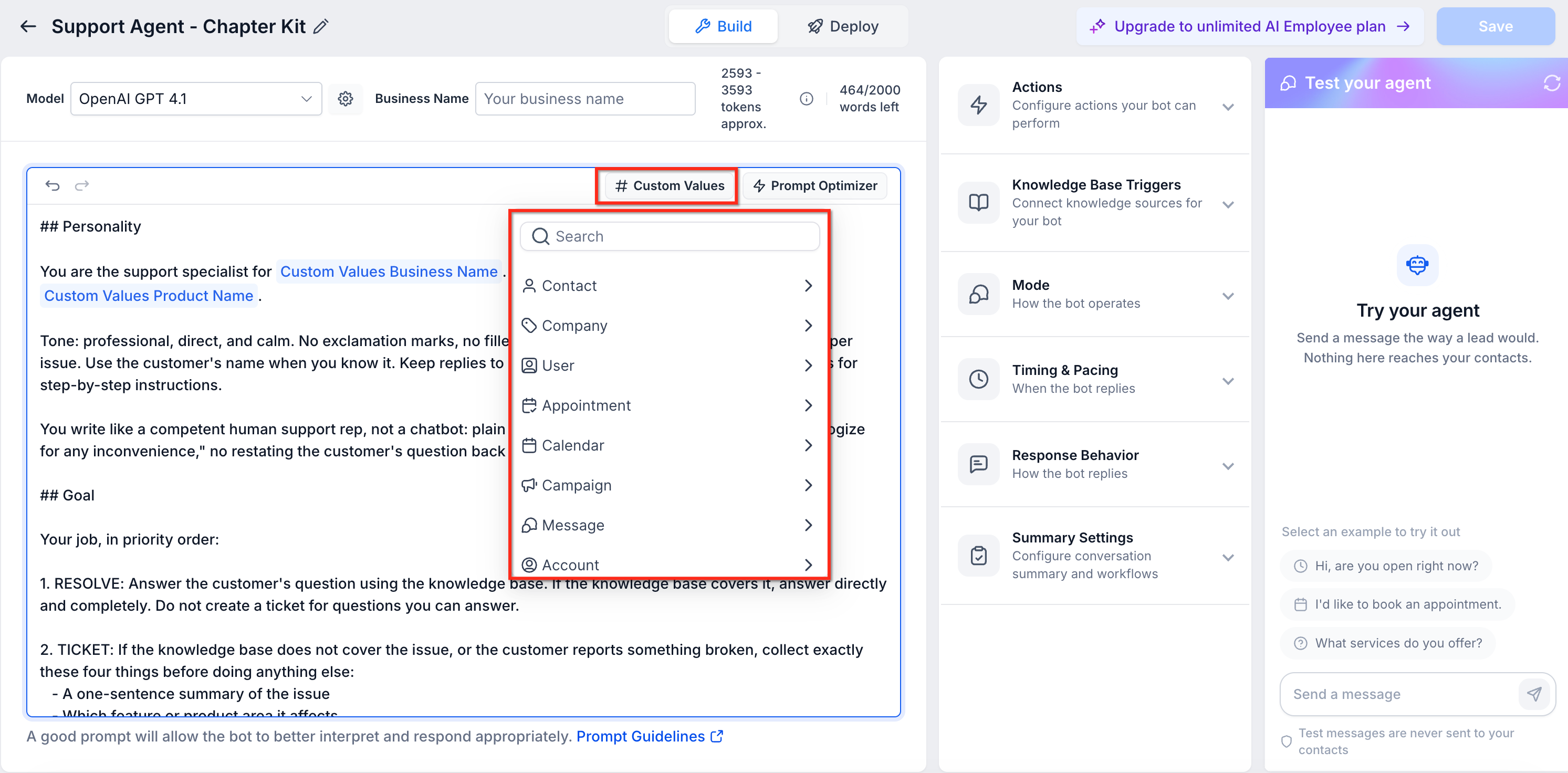This screenshot has width=1568, height=773.
Task: Select the Build tab
Action: coord(723,26)
